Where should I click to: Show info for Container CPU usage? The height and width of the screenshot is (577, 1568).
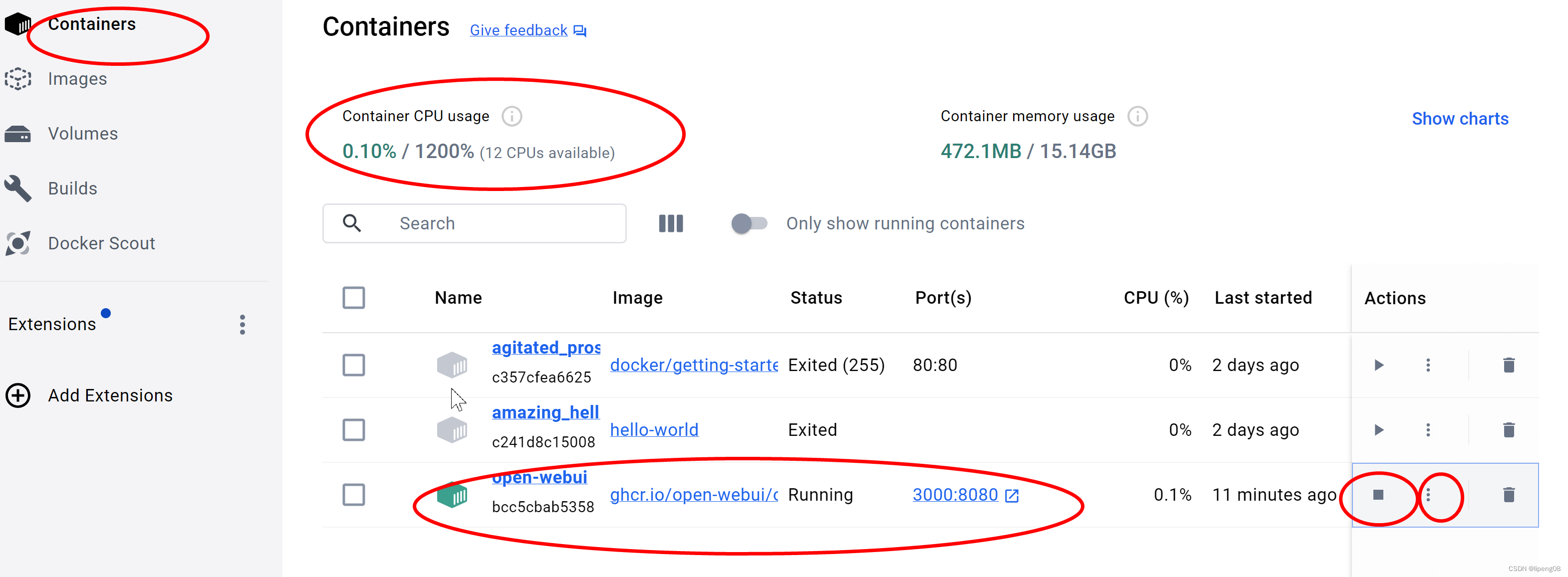tap(512, 116)
